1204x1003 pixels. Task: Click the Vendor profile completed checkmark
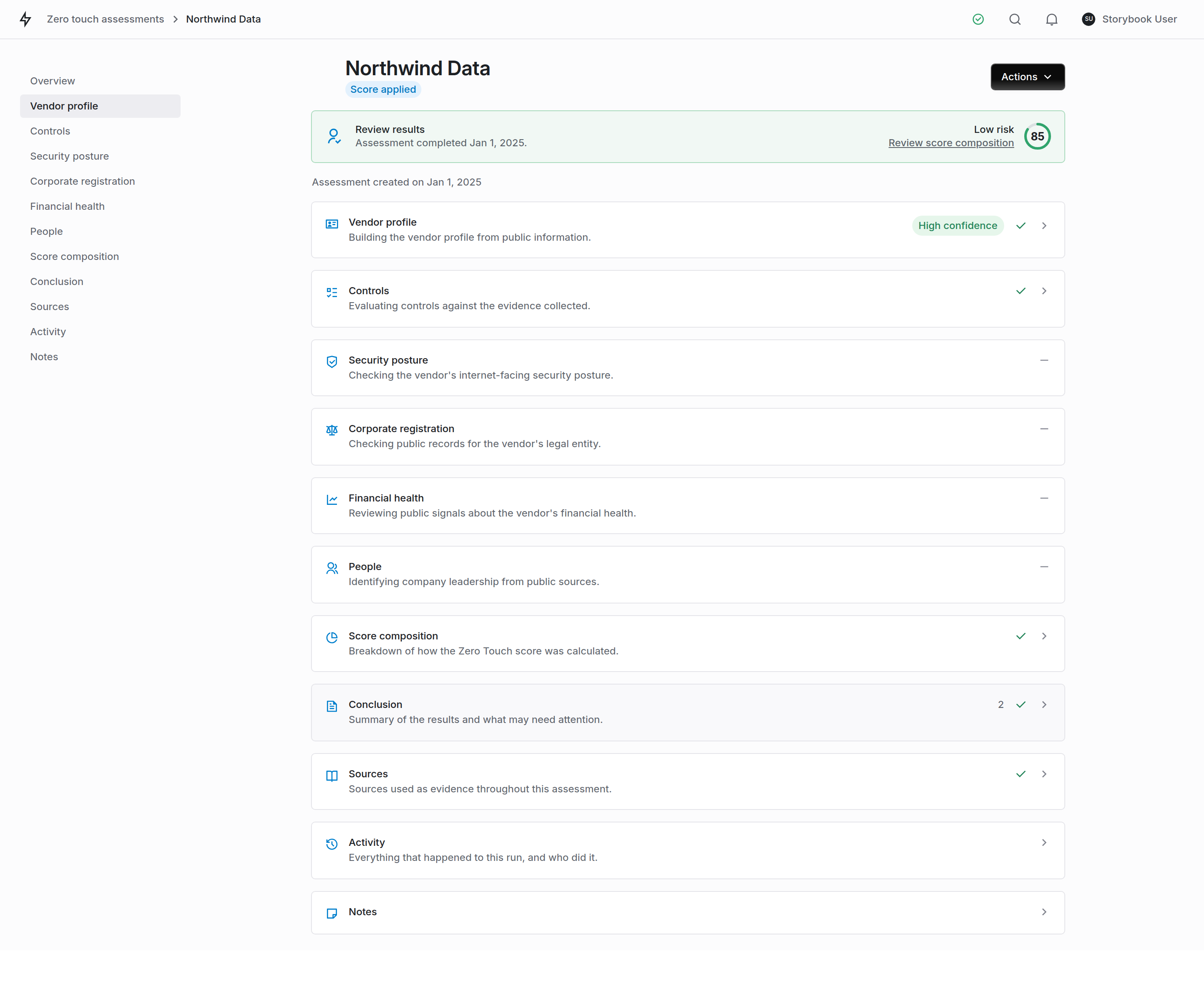point(1021,226)
